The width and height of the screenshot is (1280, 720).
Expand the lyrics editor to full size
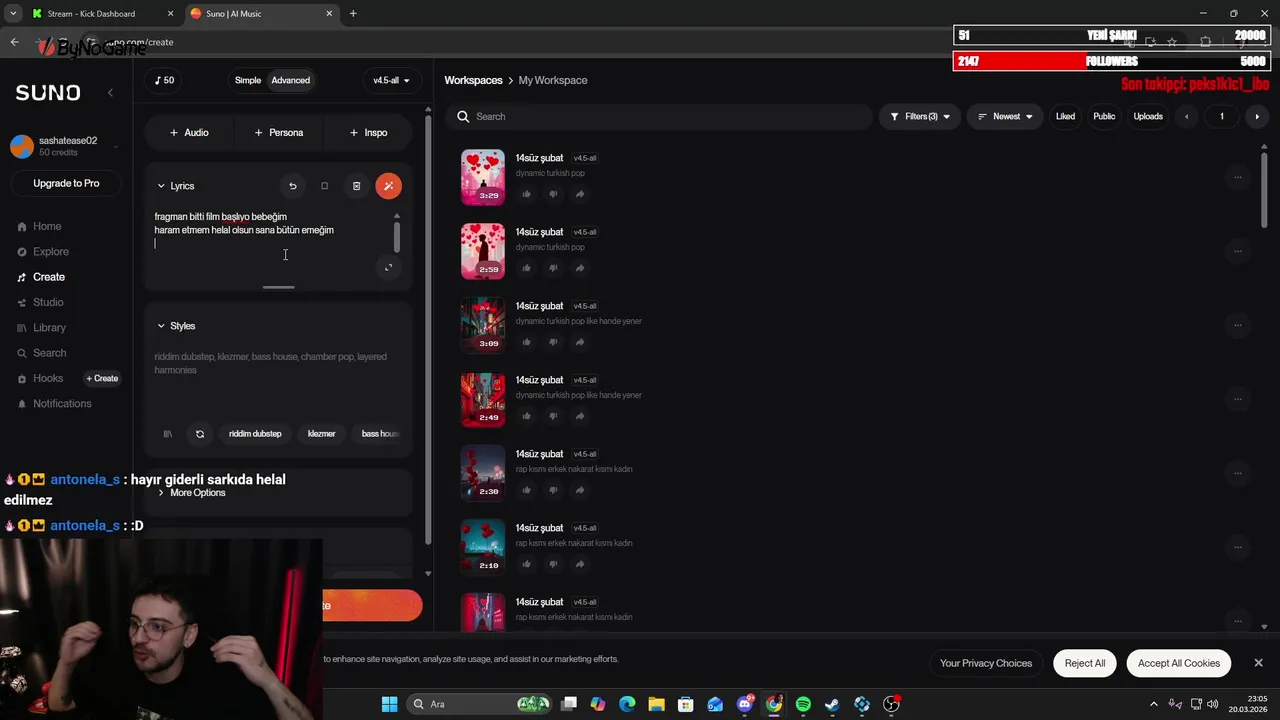coord(389,267)
